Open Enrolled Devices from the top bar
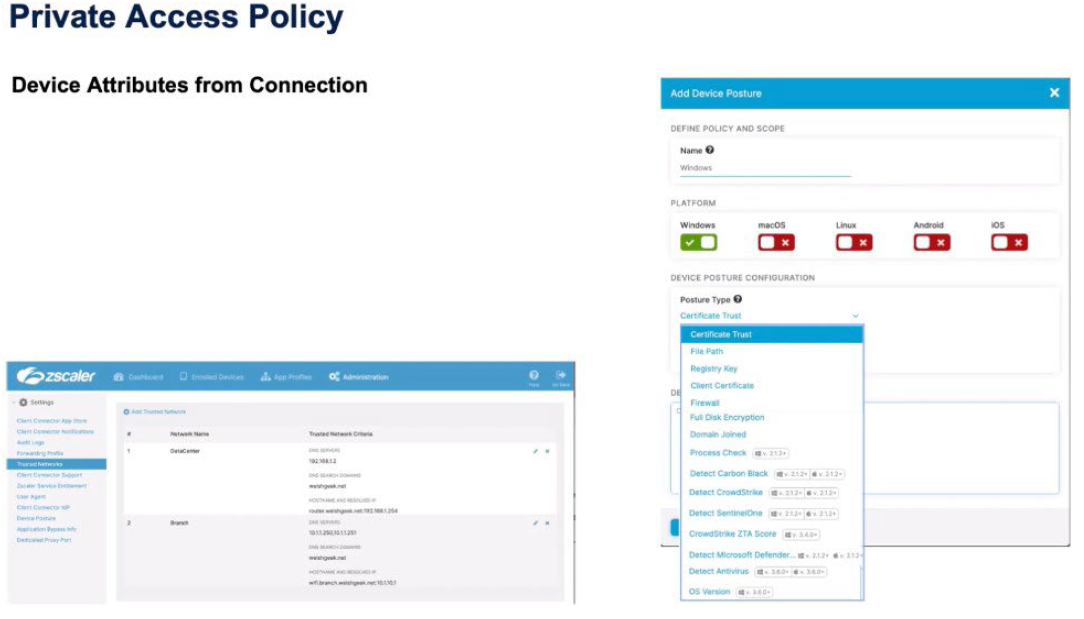The height and width of the screenshot is (619, 1084). click(211, 377)
